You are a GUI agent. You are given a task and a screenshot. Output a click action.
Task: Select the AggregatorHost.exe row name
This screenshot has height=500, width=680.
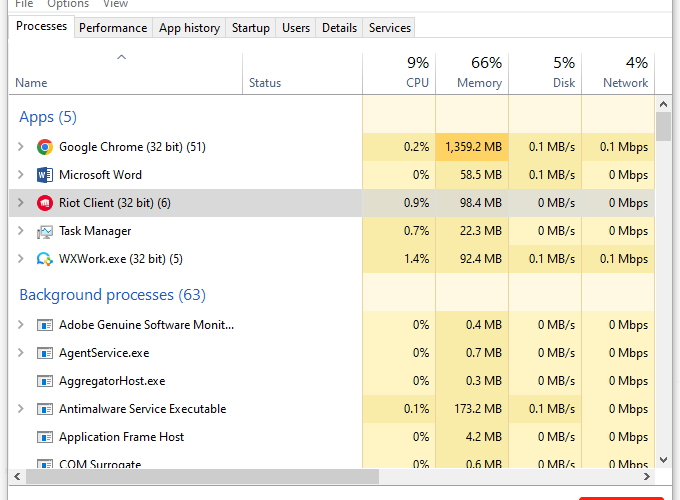coord(112,381)
